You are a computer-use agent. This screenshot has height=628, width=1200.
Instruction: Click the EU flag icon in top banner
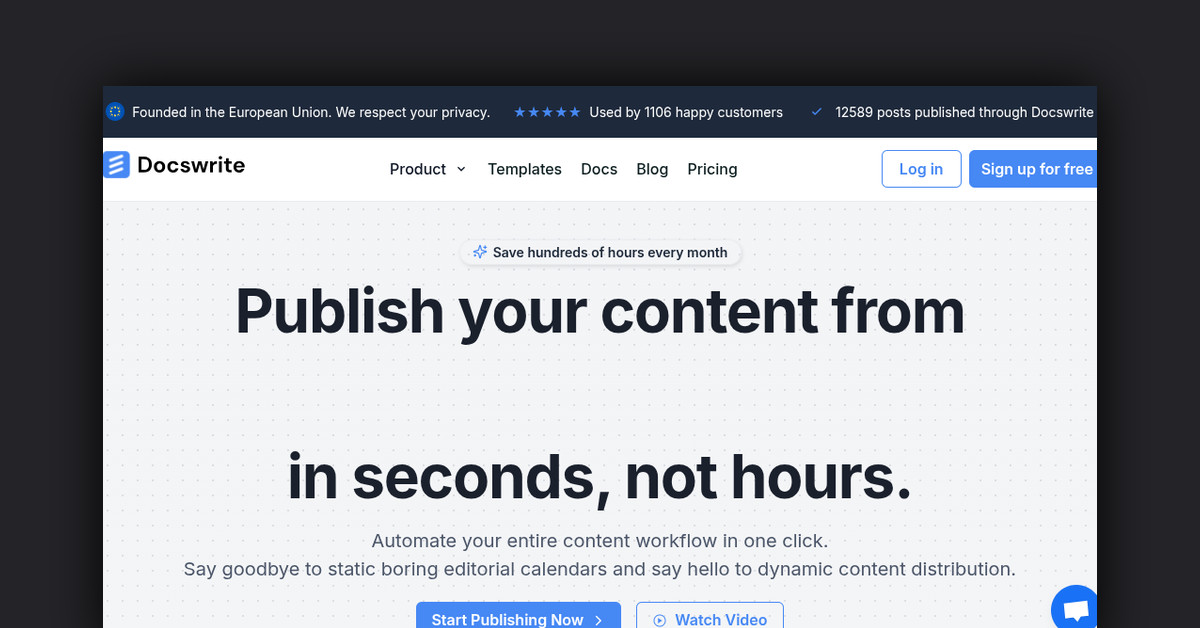(x=115, y=112)
